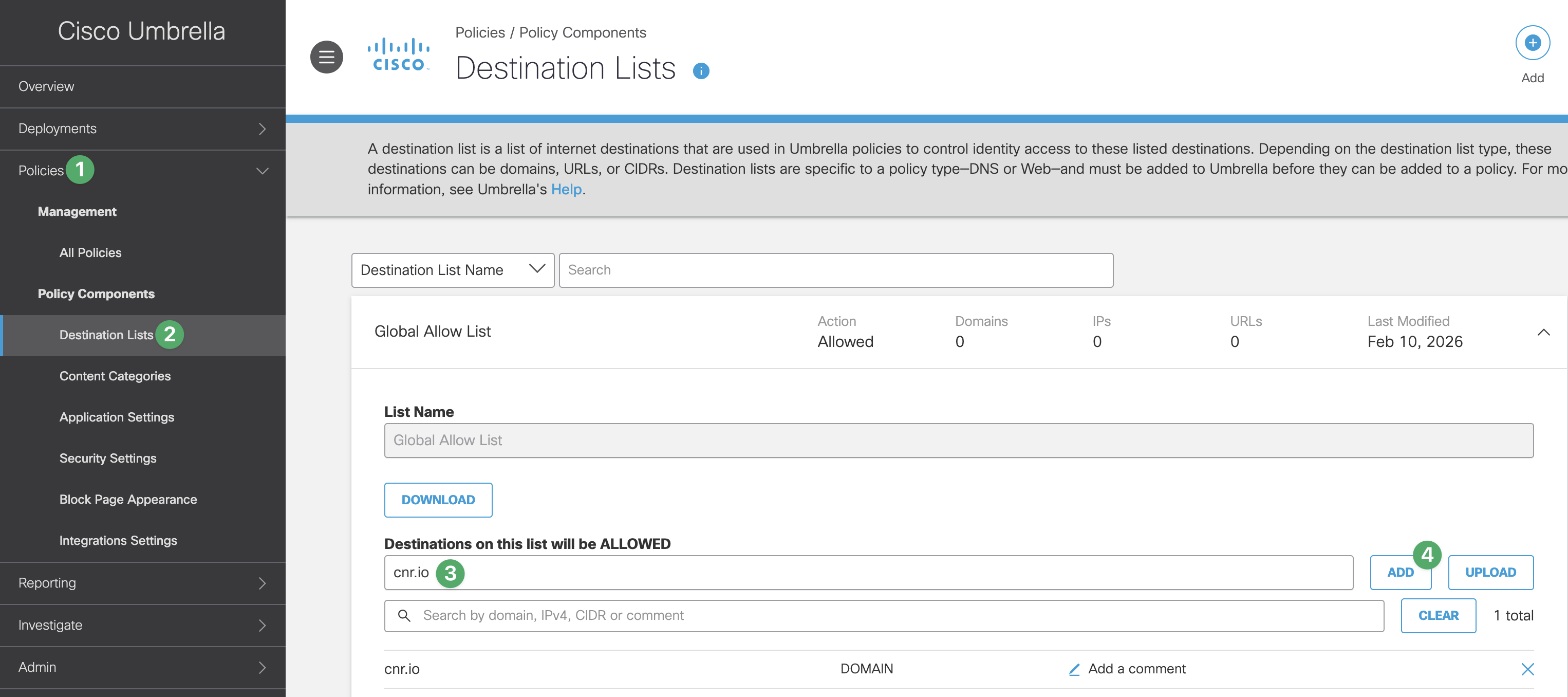This screenshot has width=1568, height=697.
Task: Collapse the Policies menu section
Action: 263,171
